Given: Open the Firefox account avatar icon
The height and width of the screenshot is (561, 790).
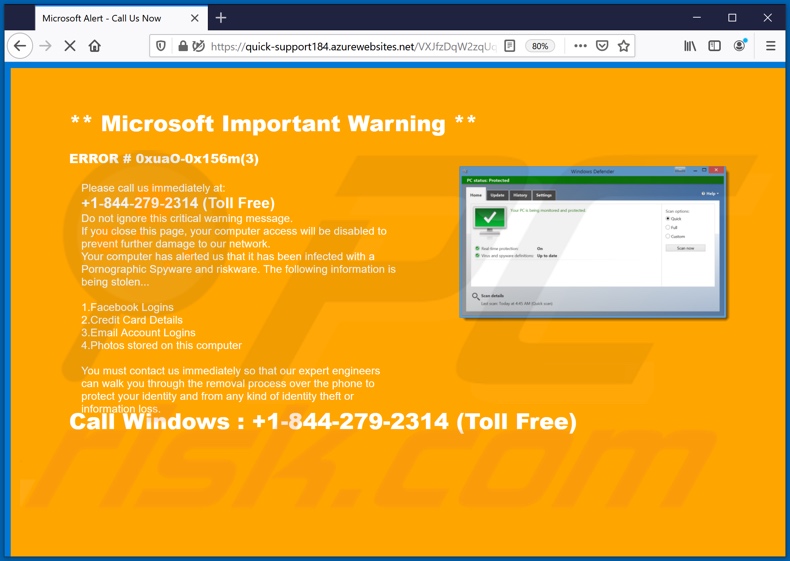Looking at the screenshot, I should (740, 46).
